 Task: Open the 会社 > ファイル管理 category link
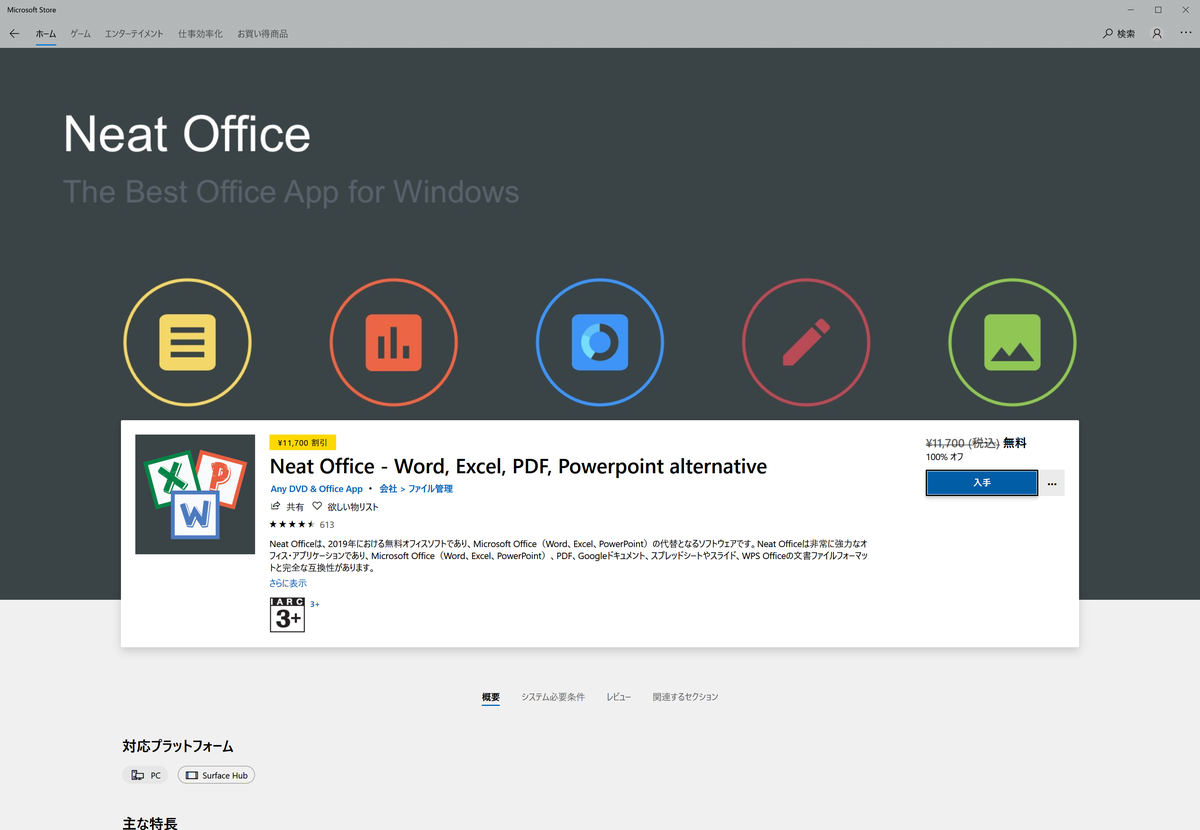point(416,489)
